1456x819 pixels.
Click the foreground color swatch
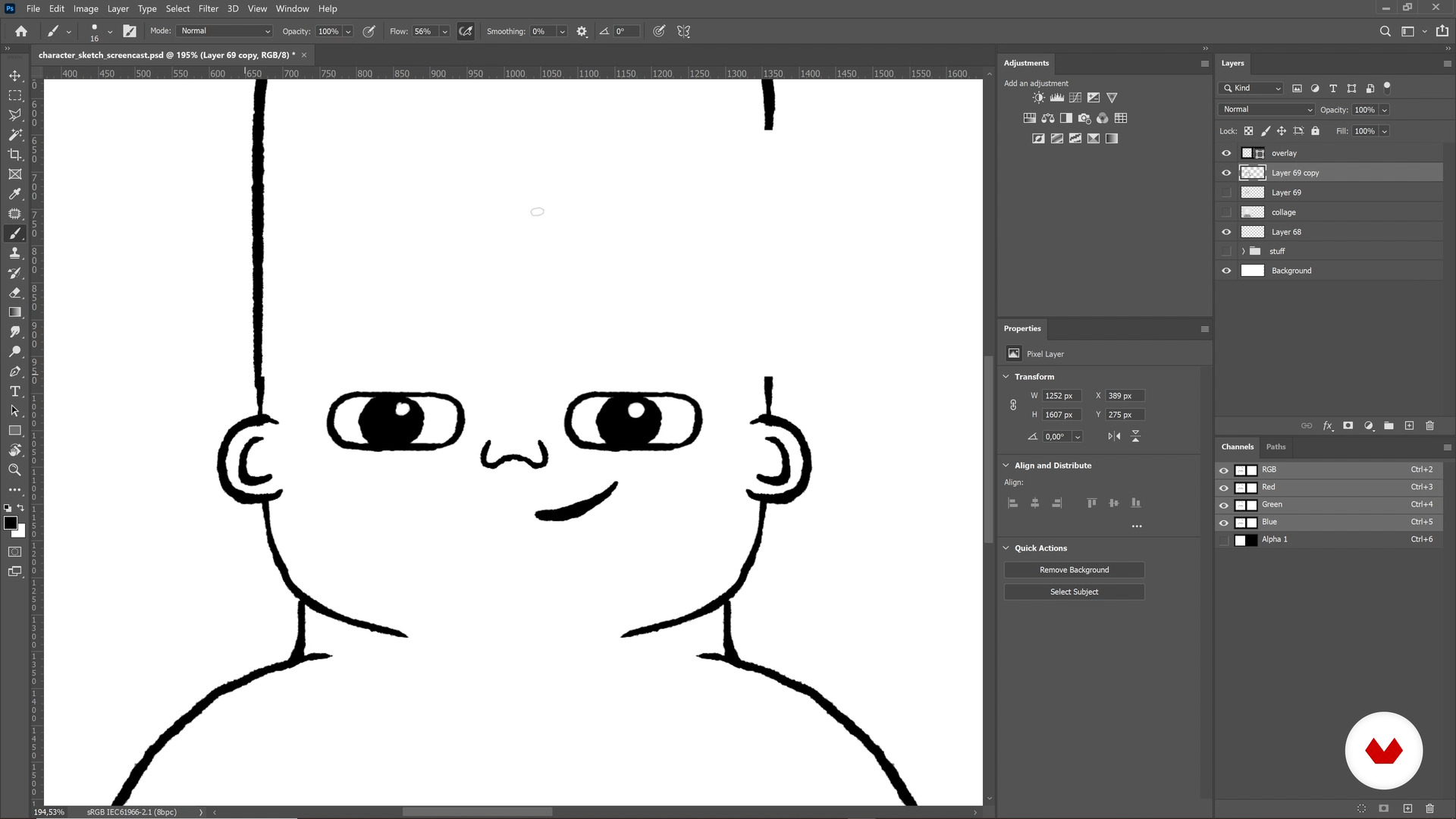point(10,523)
